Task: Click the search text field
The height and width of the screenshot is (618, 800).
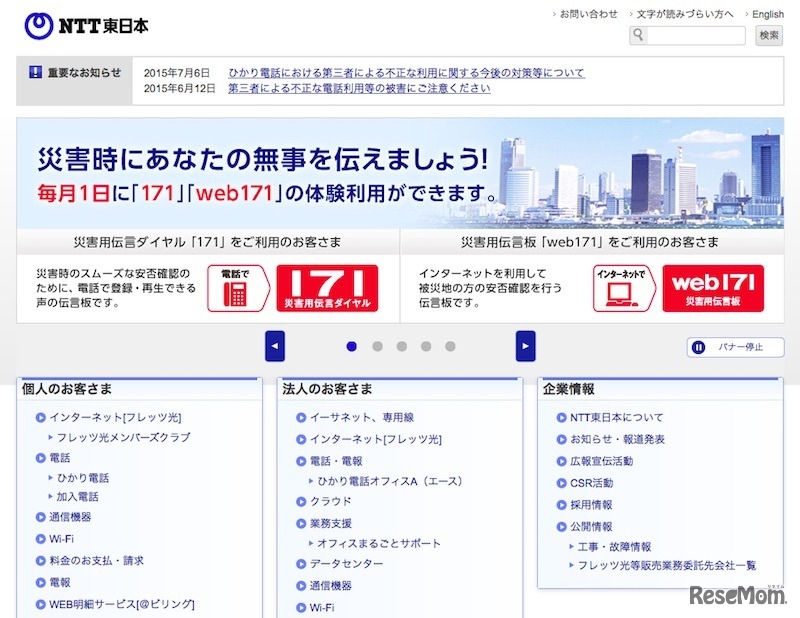Action: click(695, 35)
